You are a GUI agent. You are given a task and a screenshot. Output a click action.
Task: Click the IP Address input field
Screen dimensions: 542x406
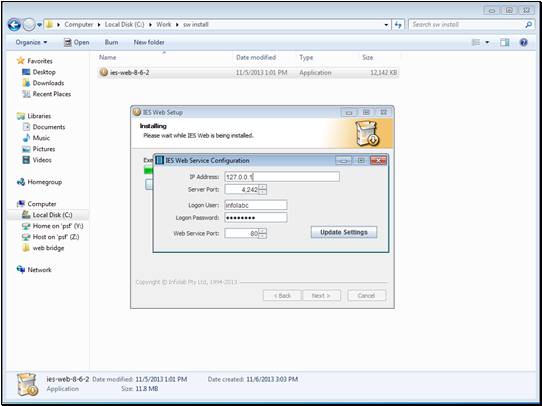[x=282, y=177]
